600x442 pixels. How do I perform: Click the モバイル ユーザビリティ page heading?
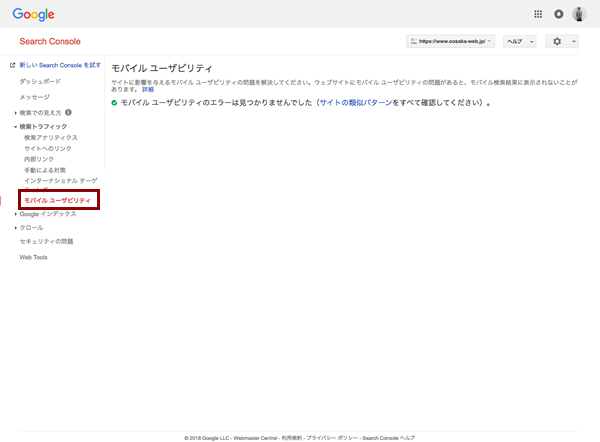pyautogui.click(x=161, y=69)
